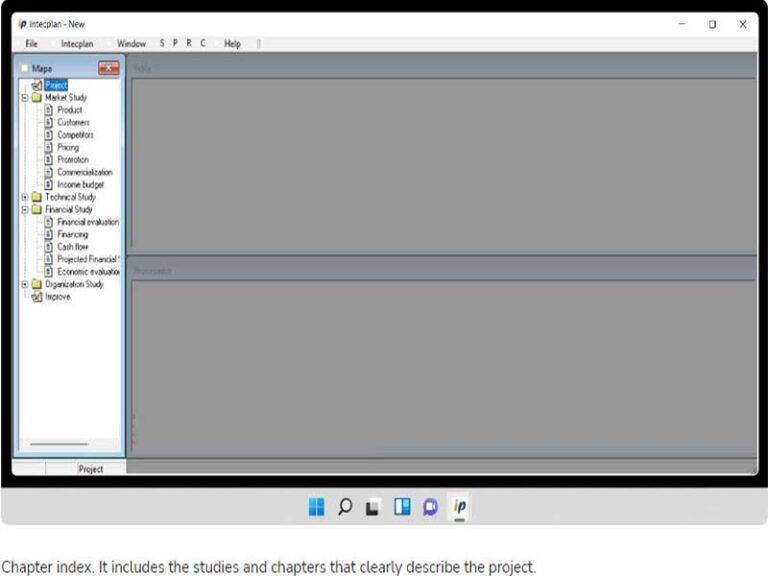Open taskbar Search
The width and height of the screenshot is (768, 576).
345,506
